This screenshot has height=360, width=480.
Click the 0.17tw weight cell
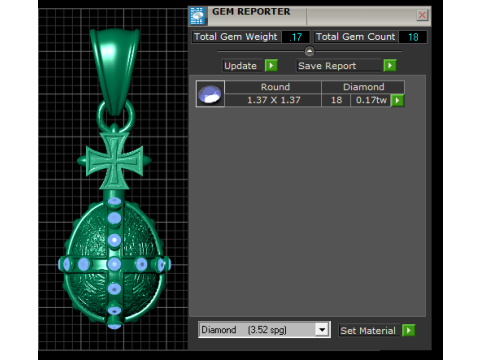(371, 100)
